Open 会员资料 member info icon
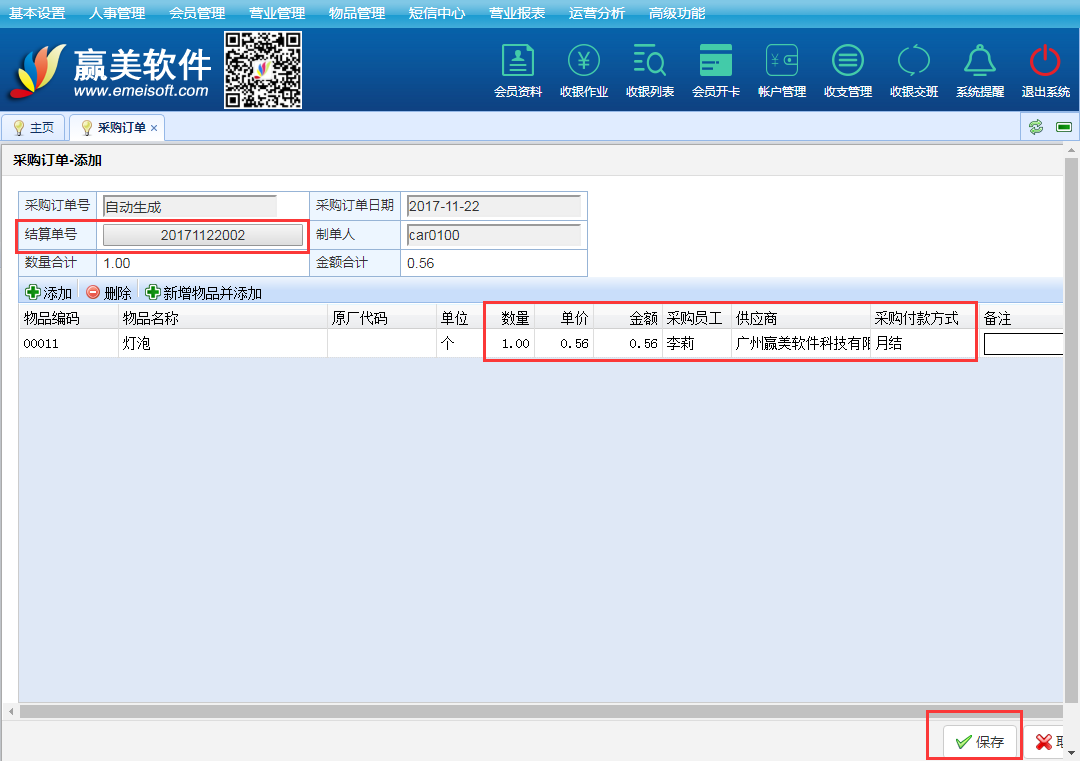The width and height of the screenshot is (1080, 761). coord(517,62)
